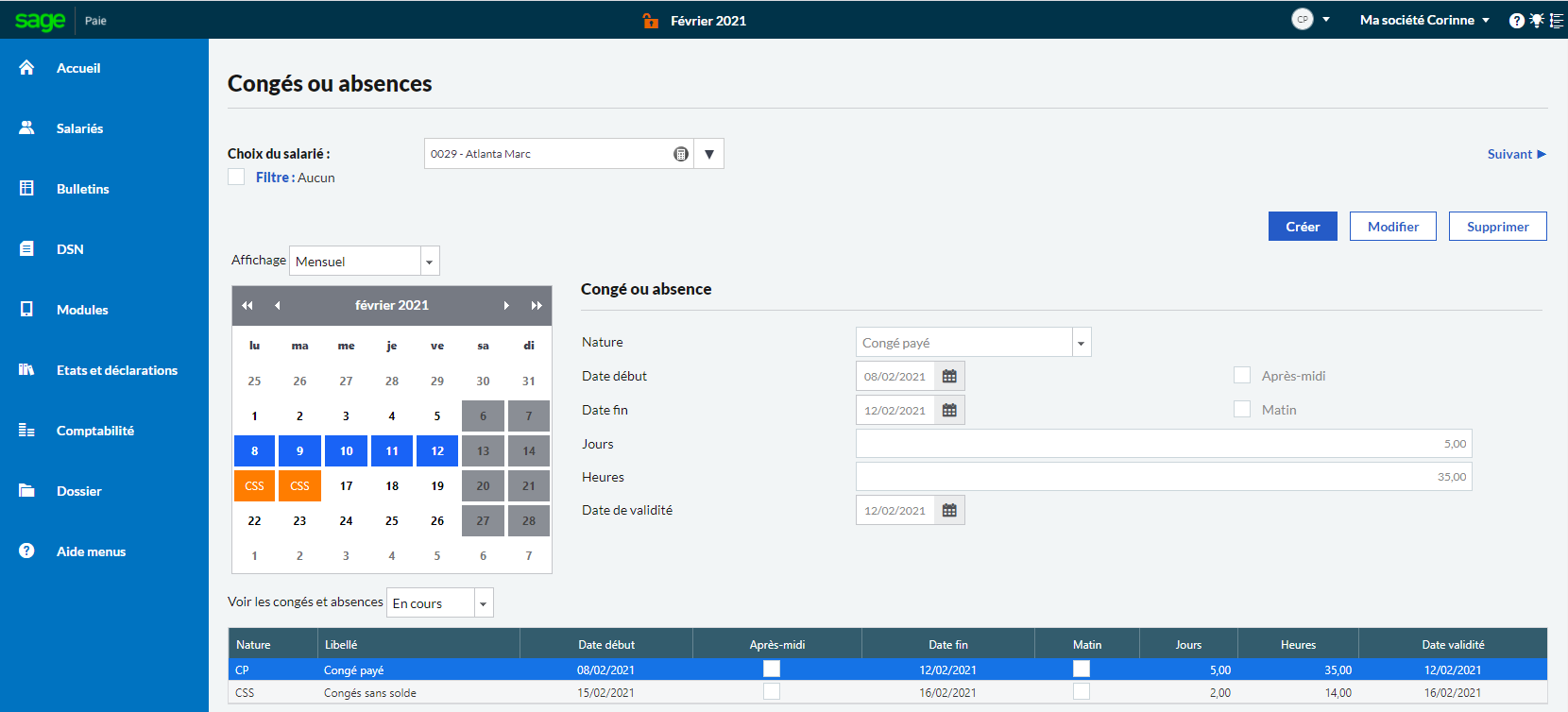Select February 10 in the calendar
1568x712 pixels.
pos(347,450)
